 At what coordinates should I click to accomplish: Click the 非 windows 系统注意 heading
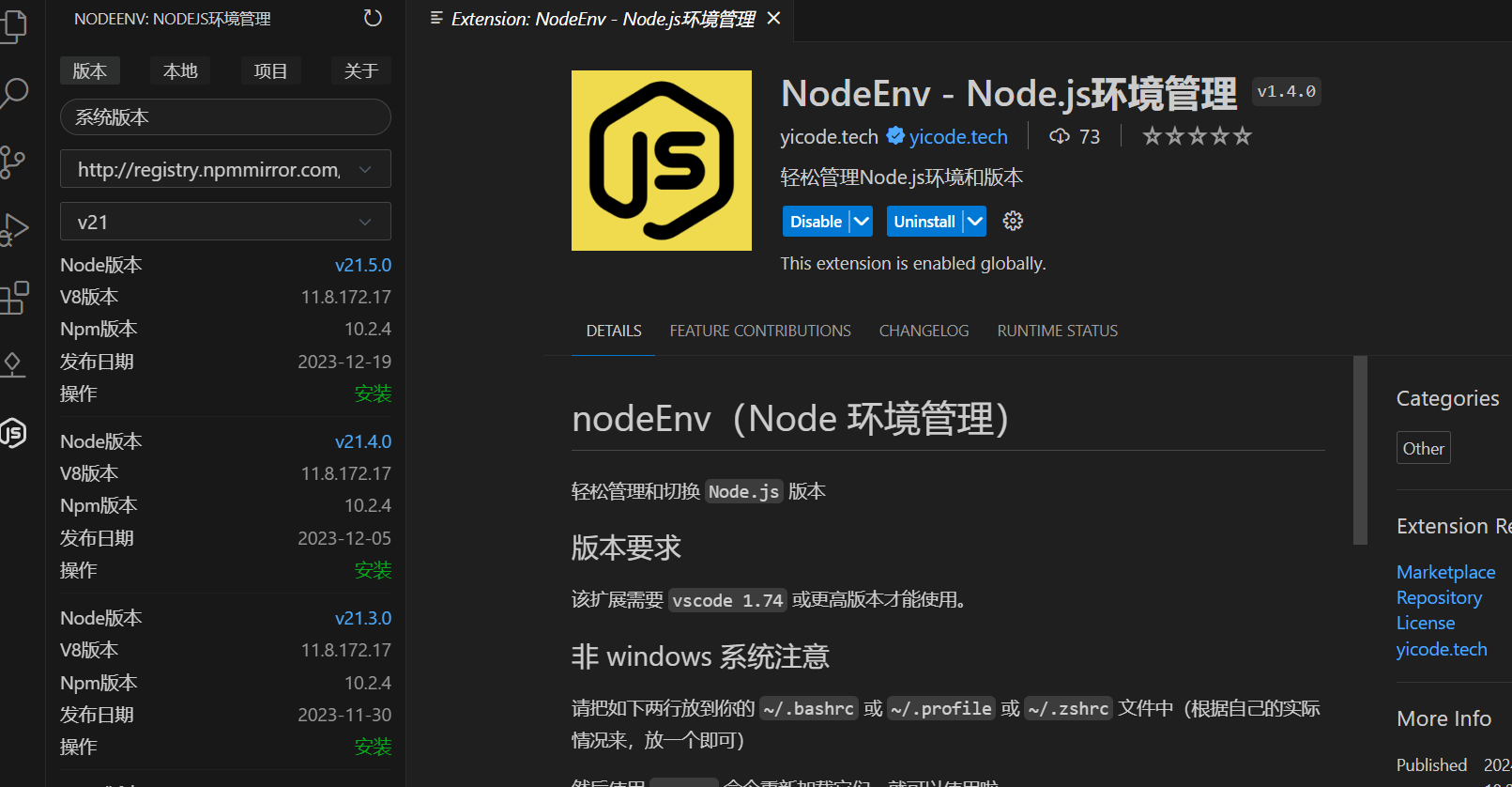pyautogui.click(x=700, y=656)
